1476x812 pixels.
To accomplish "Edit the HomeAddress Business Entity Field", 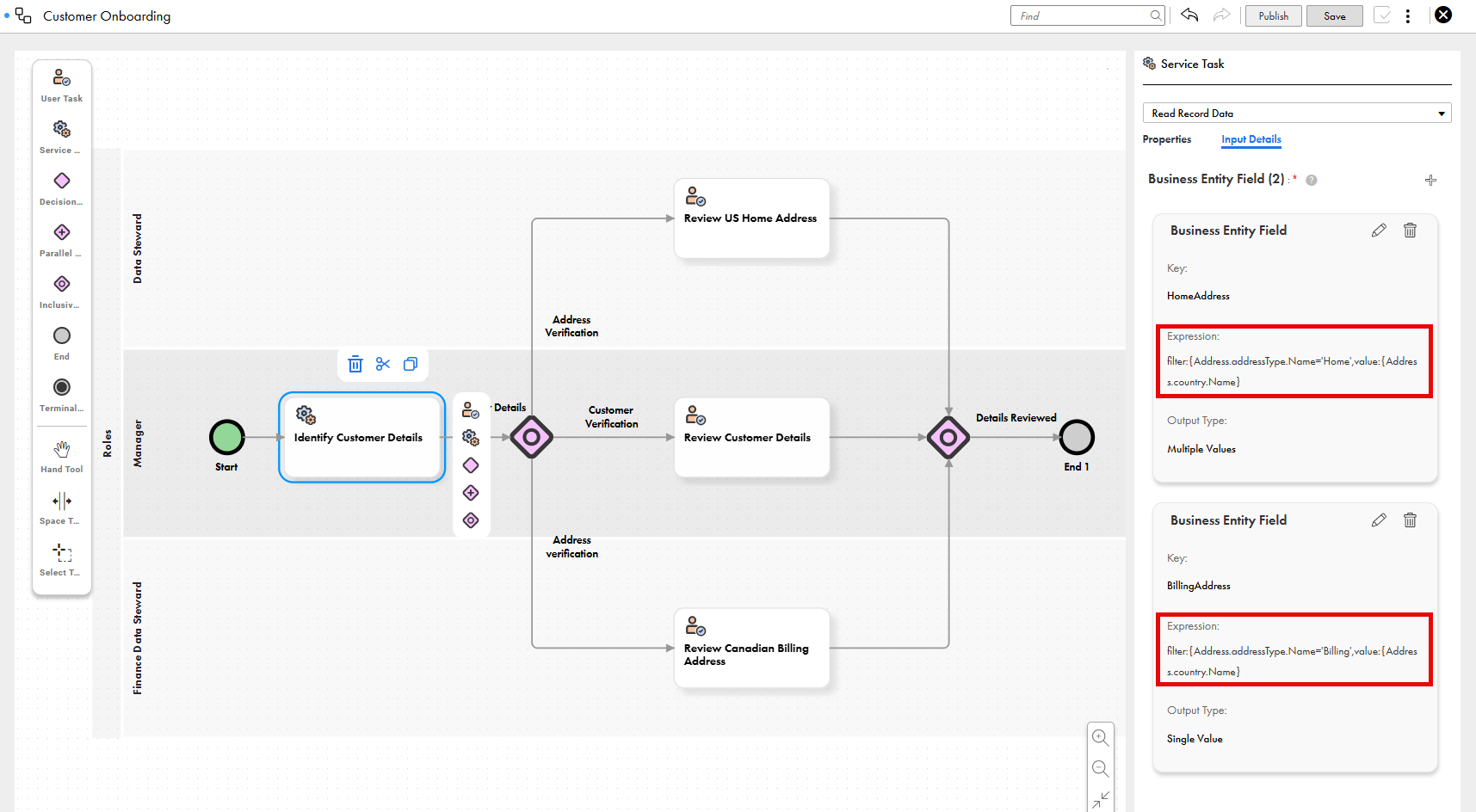I will (1379, 230).
